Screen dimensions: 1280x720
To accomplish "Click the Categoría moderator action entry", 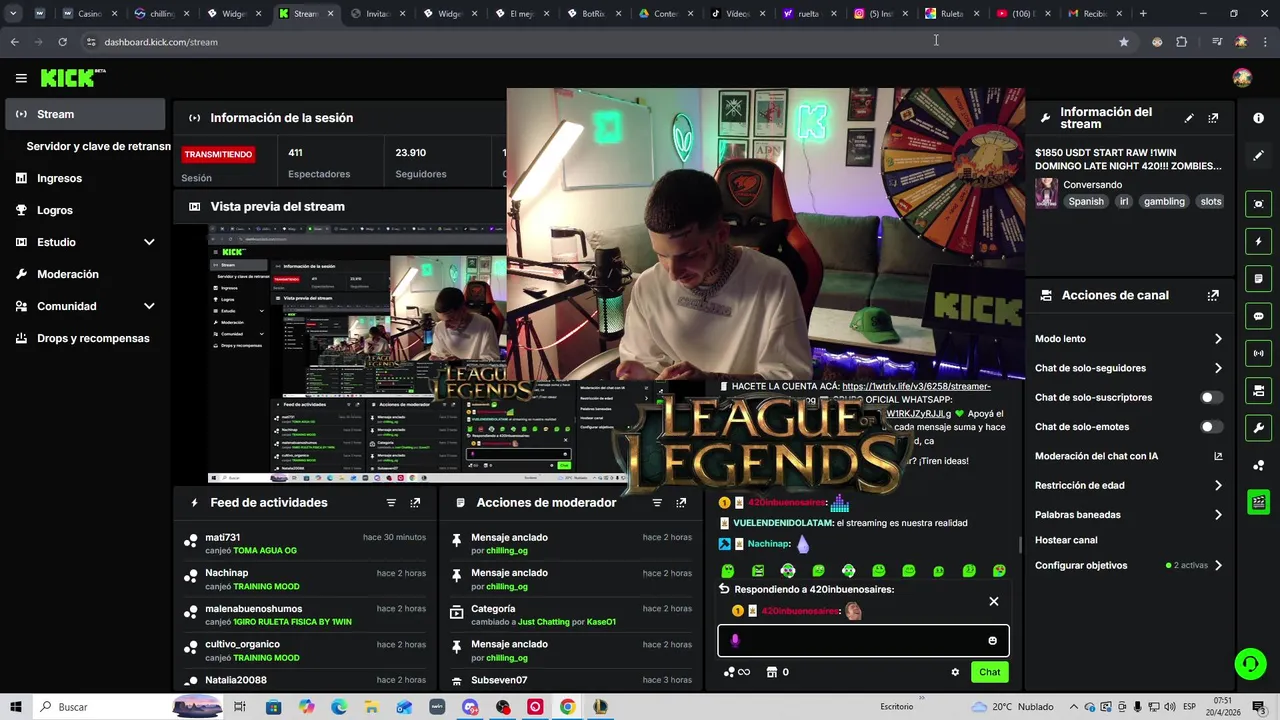I will [x=570, y=615].
